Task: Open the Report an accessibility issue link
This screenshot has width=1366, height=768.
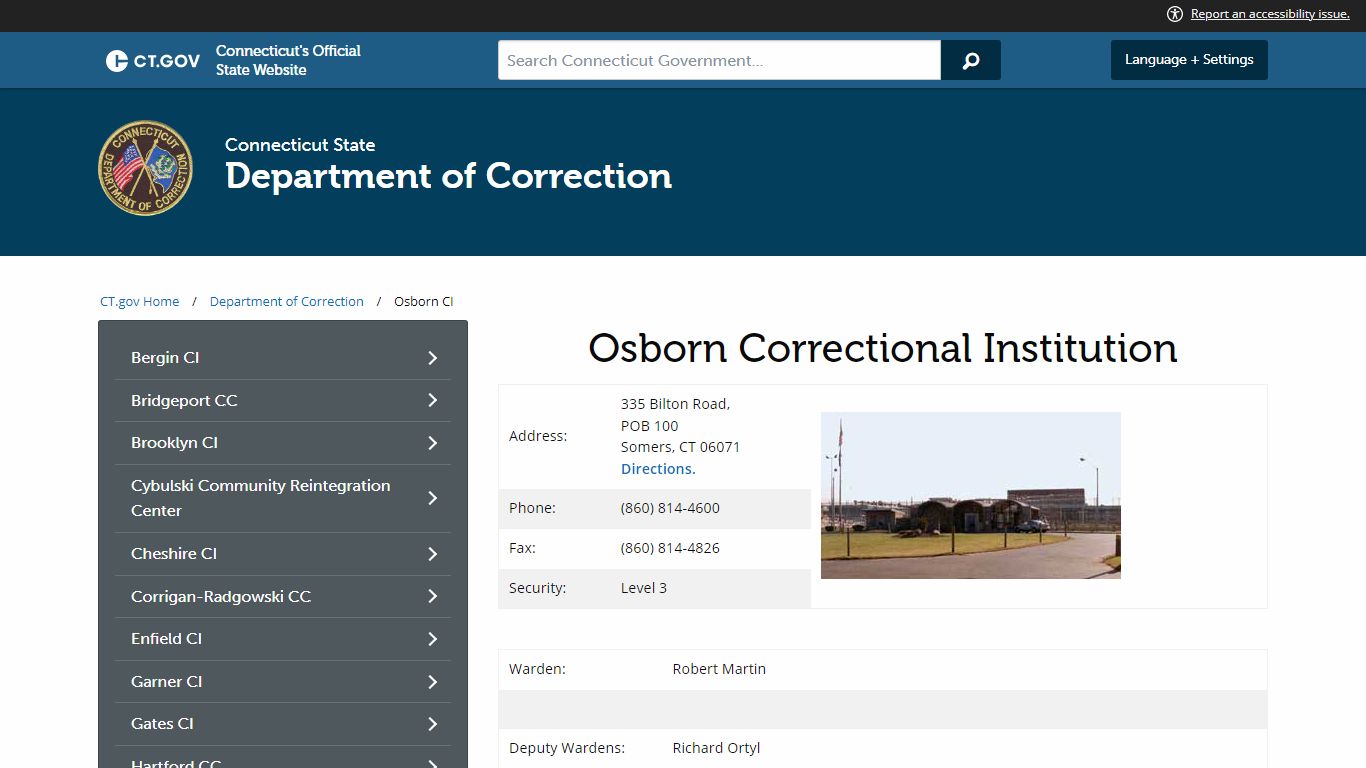Action: (1270, 14)
